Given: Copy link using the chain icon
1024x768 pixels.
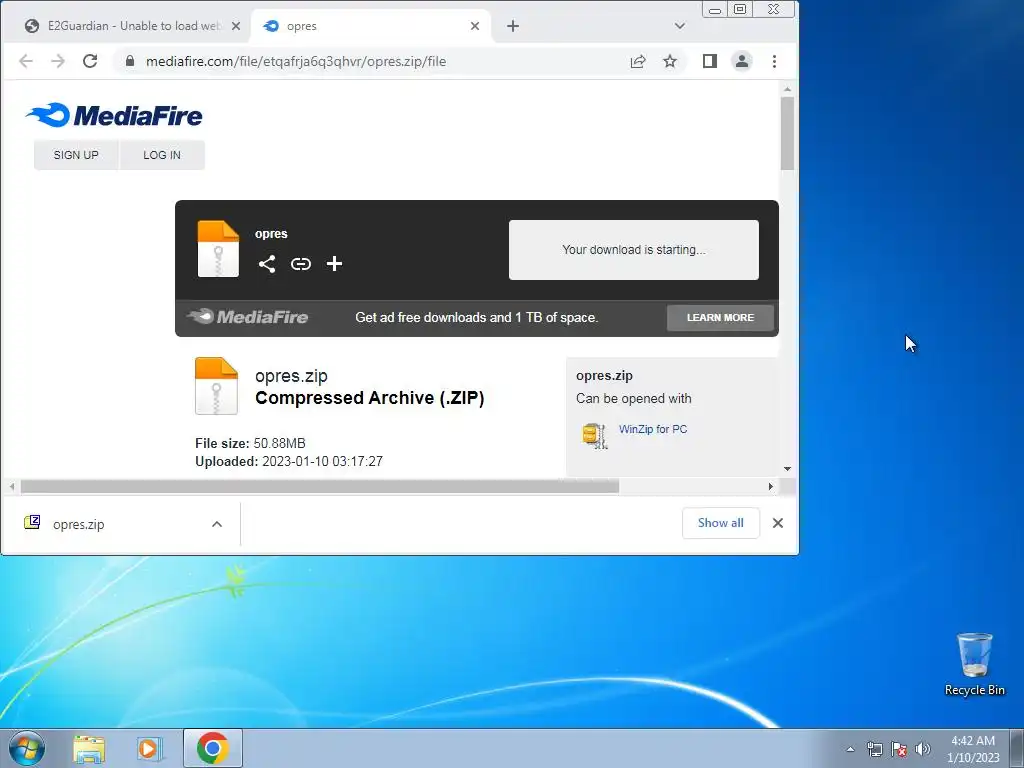Looking at the screenshot, I should 300,264.
